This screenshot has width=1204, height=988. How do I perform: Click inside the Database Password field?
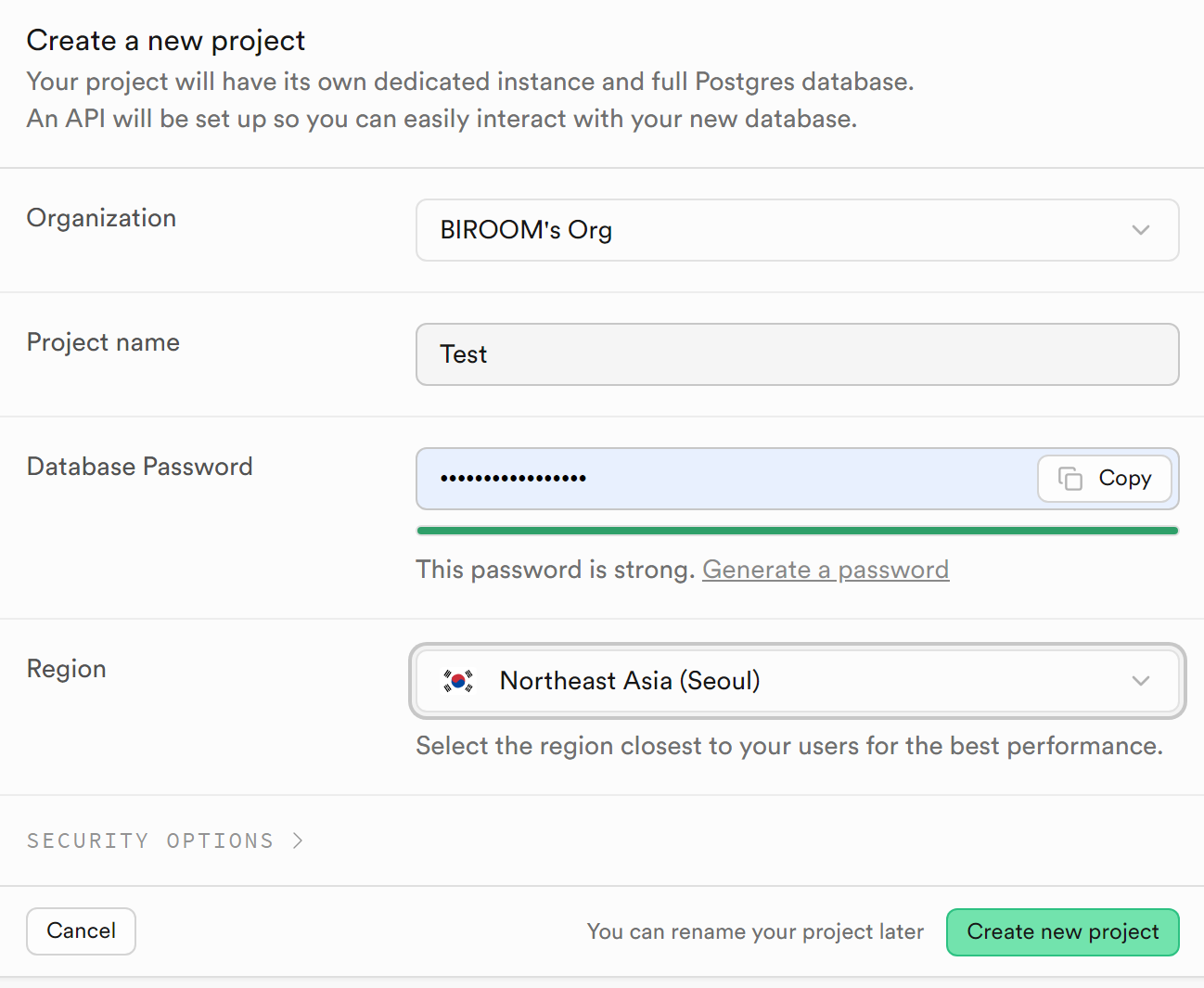(x=726, y=479)
